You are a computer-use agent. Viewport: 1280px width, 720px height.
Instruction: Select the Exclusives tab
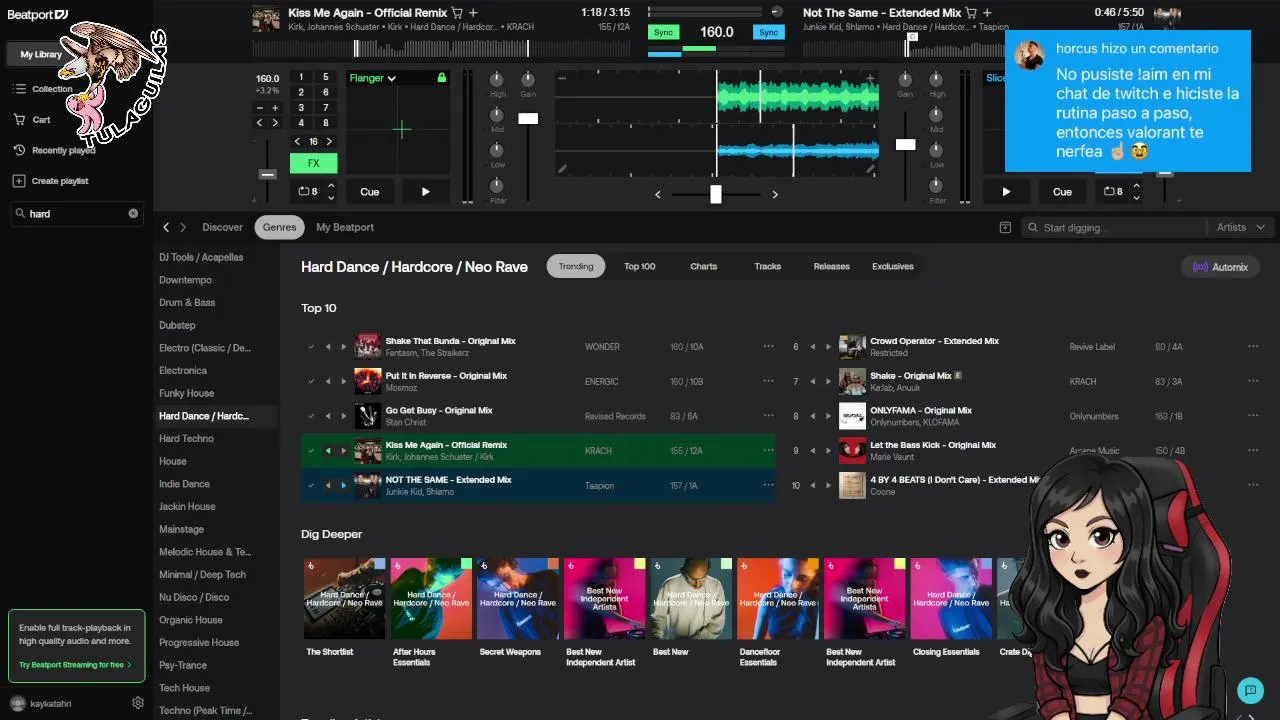click(x=893, y=266)
